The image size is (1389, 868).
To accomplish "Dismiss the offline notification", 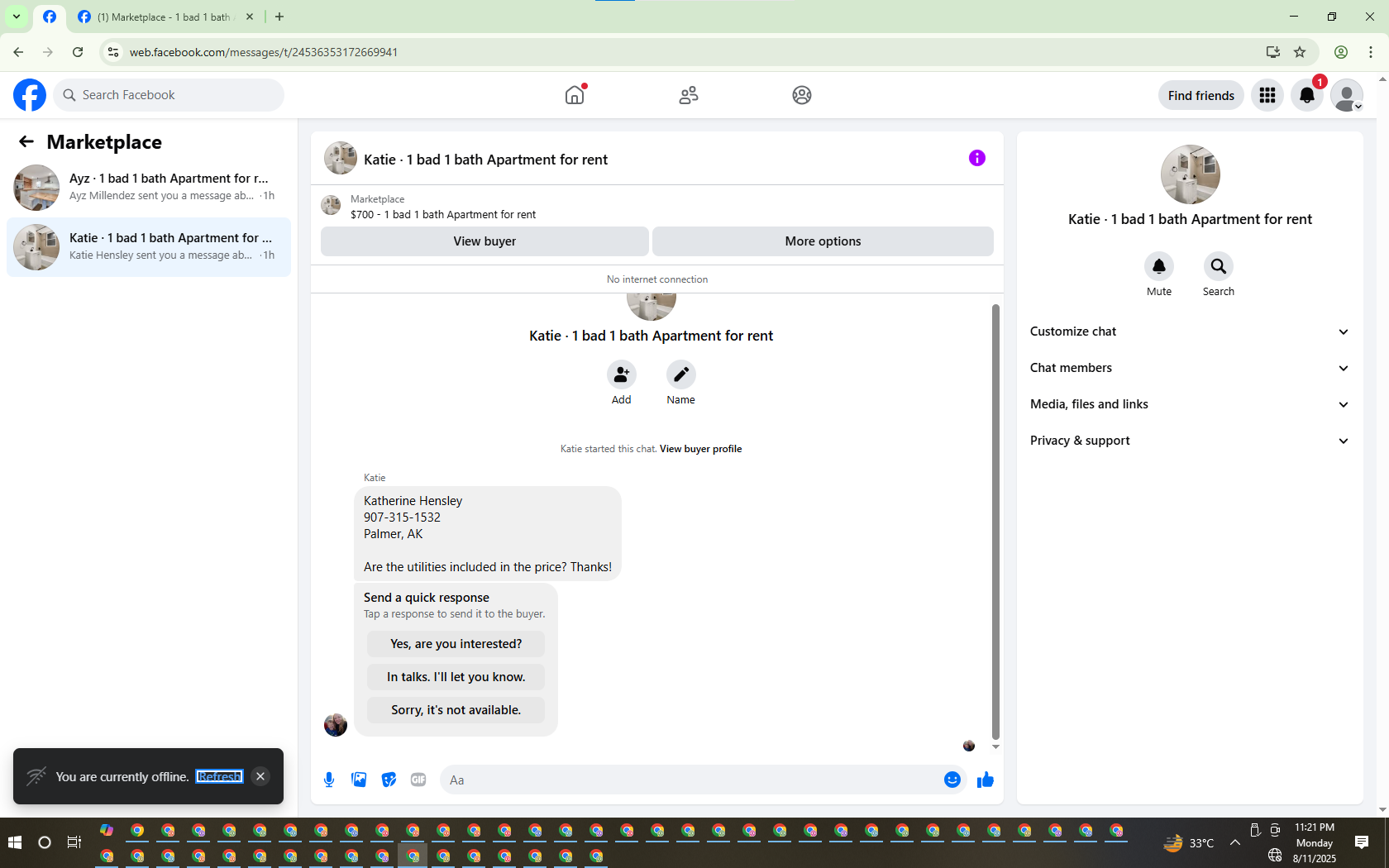I will (x=260, y=776).
